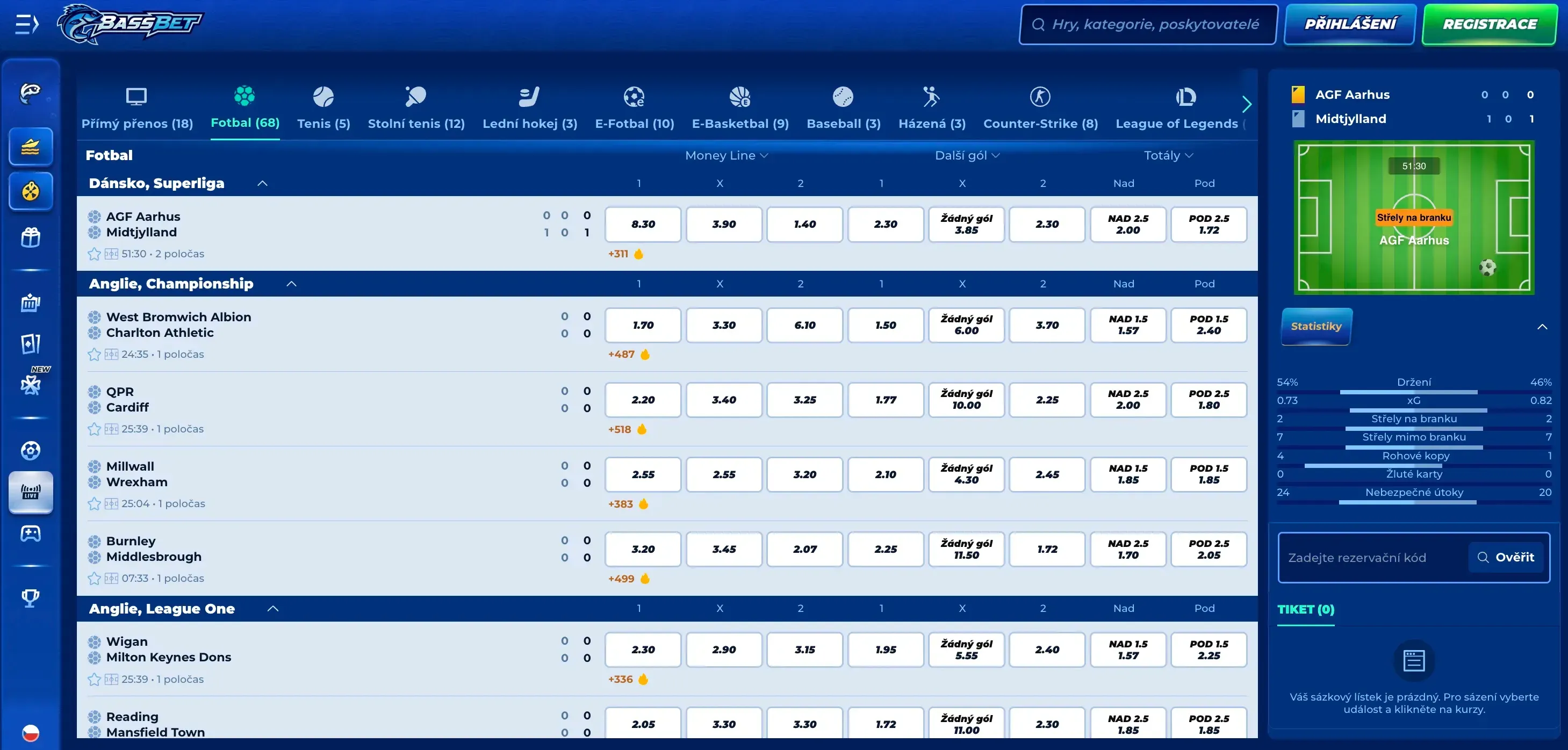Image resolution: width=1568 pixels, height=750 pixels.
Task: Select the Stolní tenis tab
Action: click(x=416, y=109)
